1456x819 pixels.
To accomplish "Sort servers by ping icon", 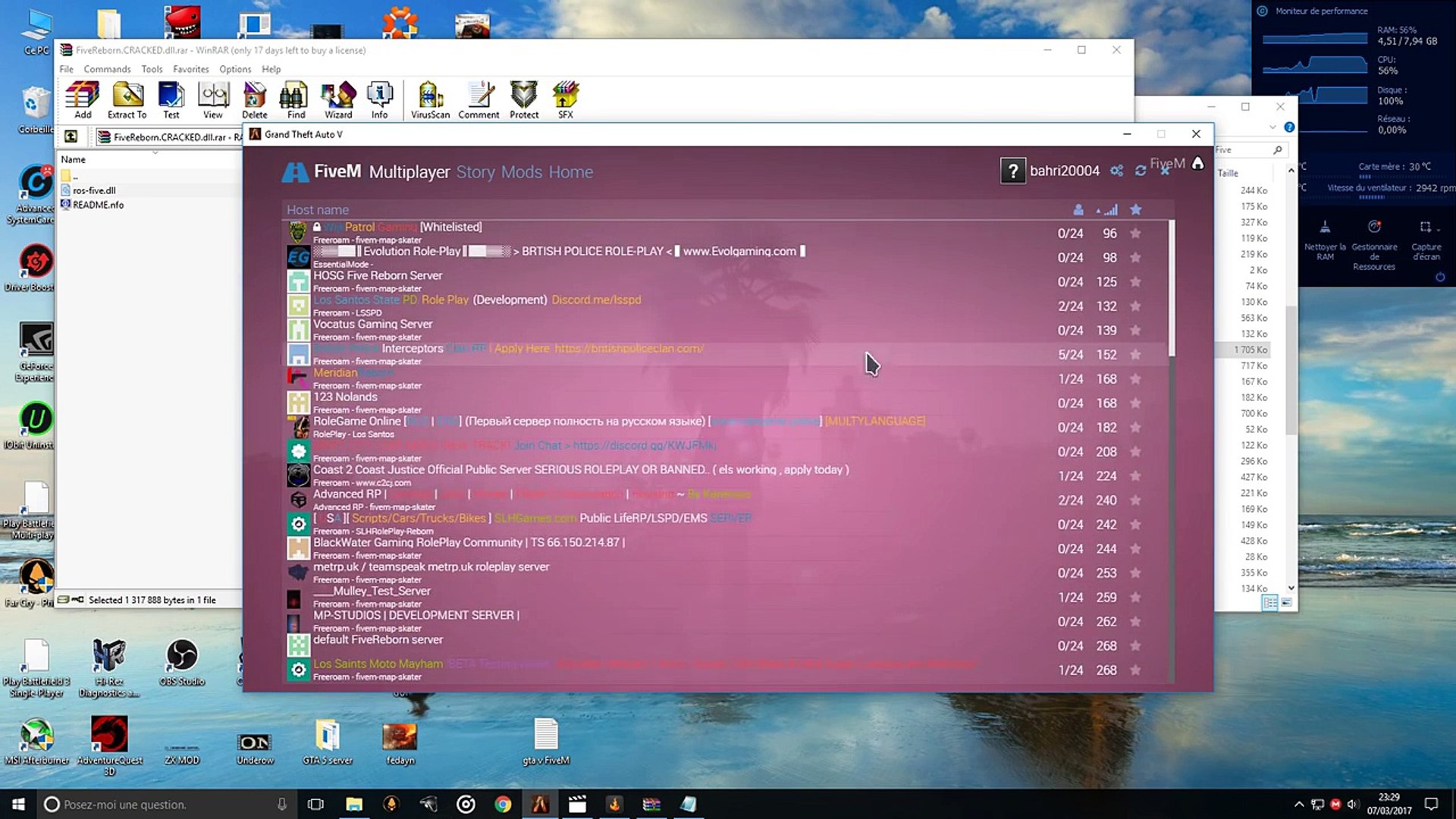I will click(1108, 210).
